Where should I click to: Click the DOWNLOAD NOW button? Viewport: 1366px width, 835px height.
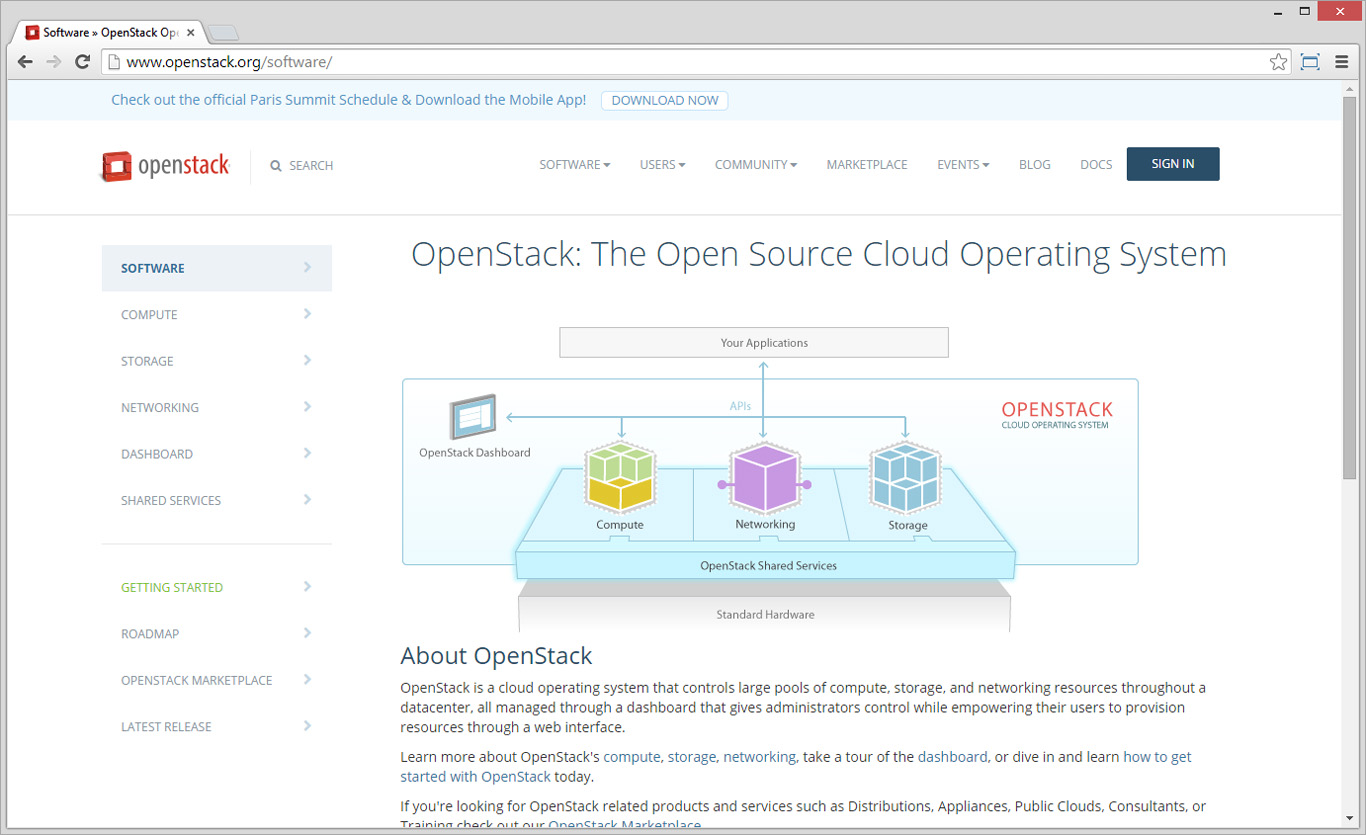665,100
